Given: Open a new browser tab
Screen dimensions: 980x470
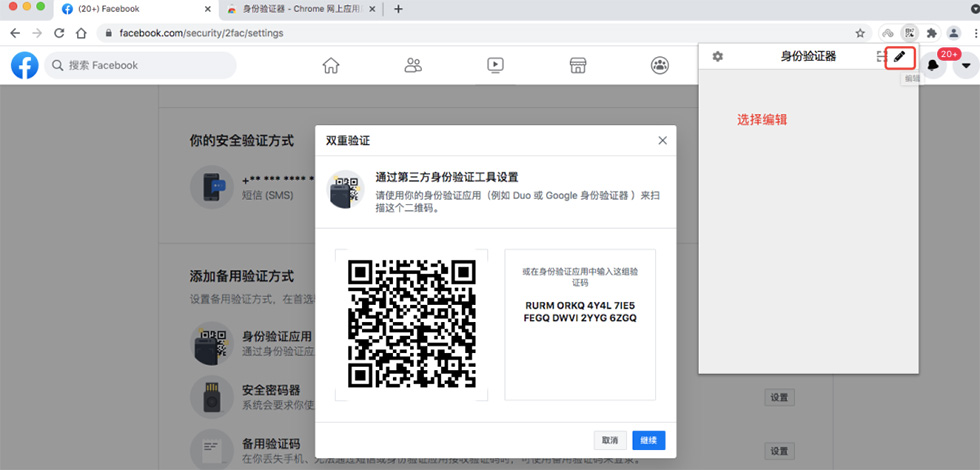Looking at the screenshot, I should 398,9.
